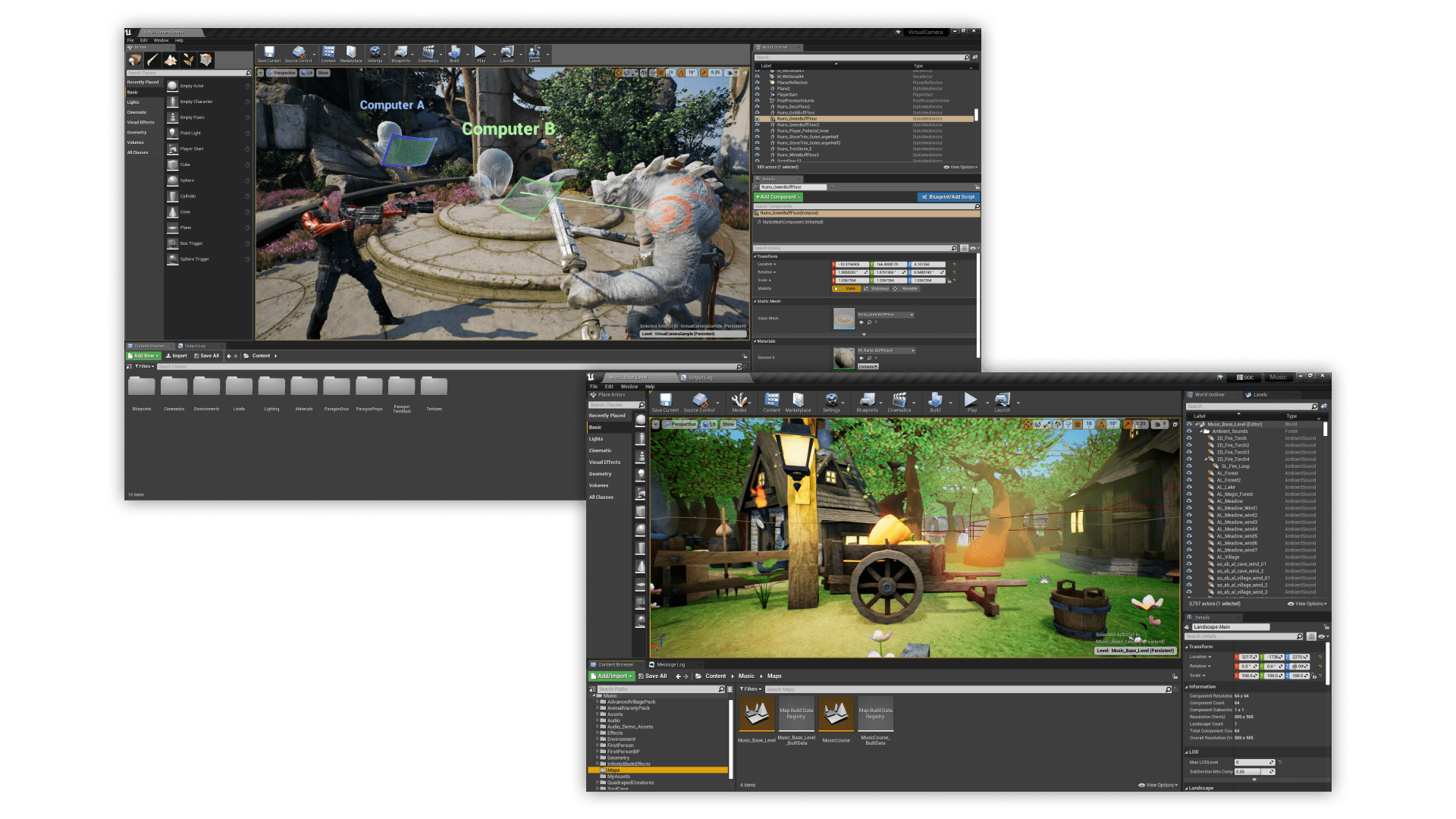Open Add Component dropdown in VirtualCamera Details

coord(778,197)
